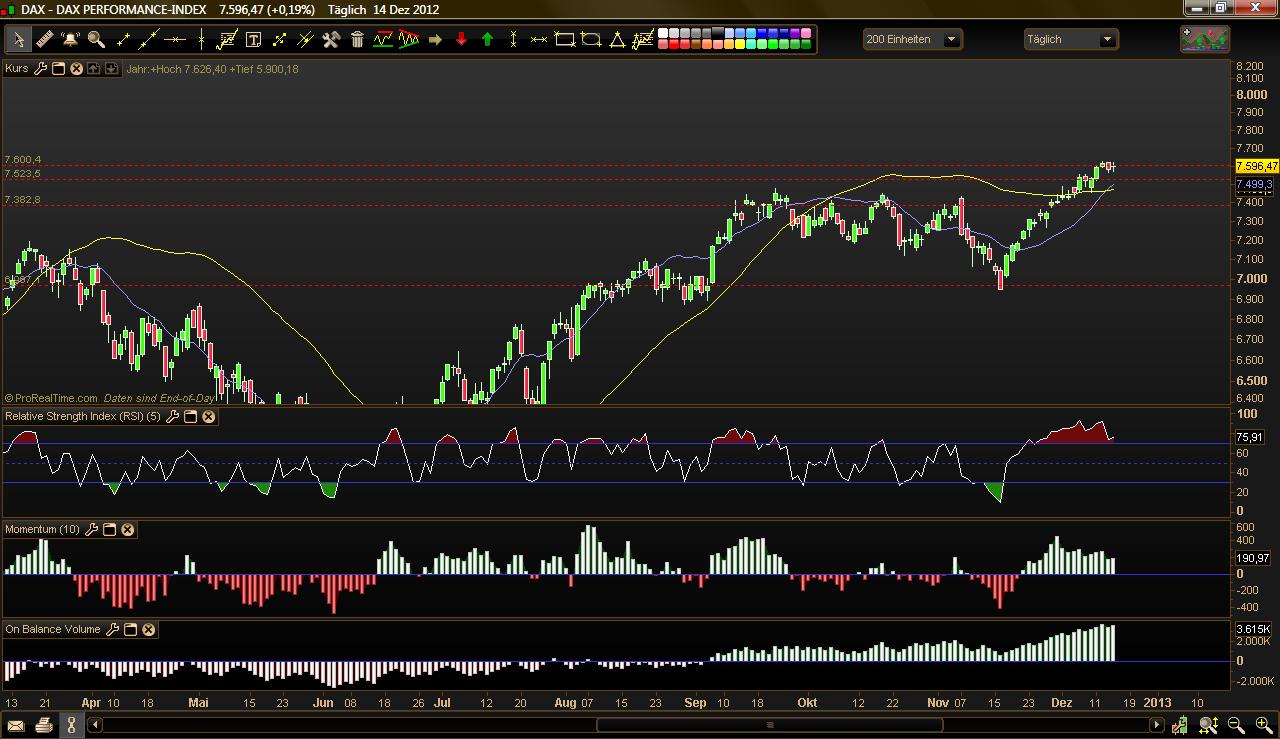Select the yellow triangle shape tool
This screenshot has width=1280, height=739.
[x=617, y=40]
